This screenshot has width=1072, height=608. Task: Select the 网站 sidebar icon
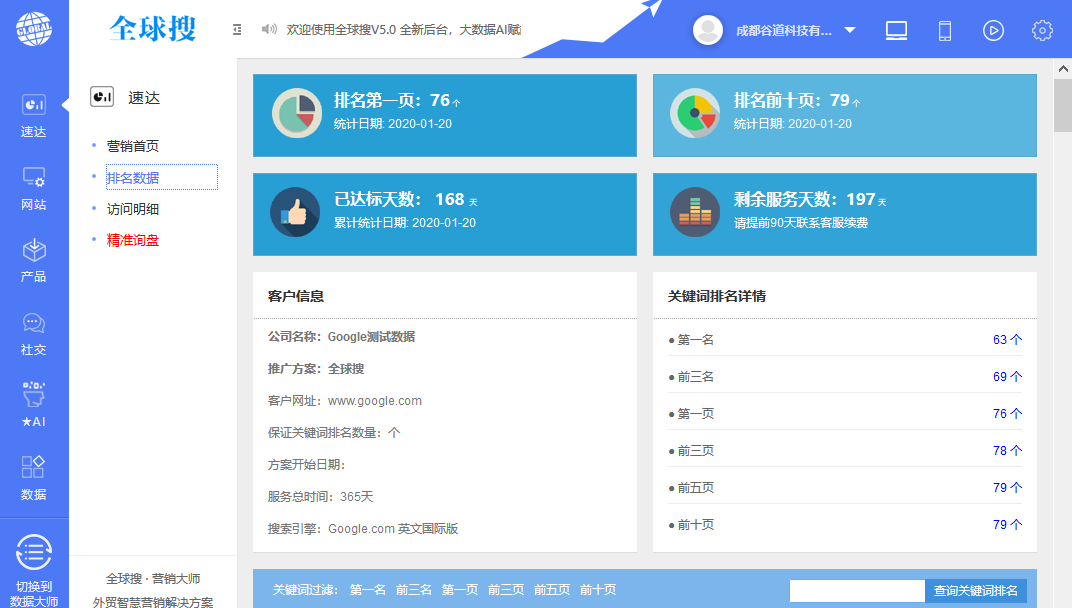34,184
